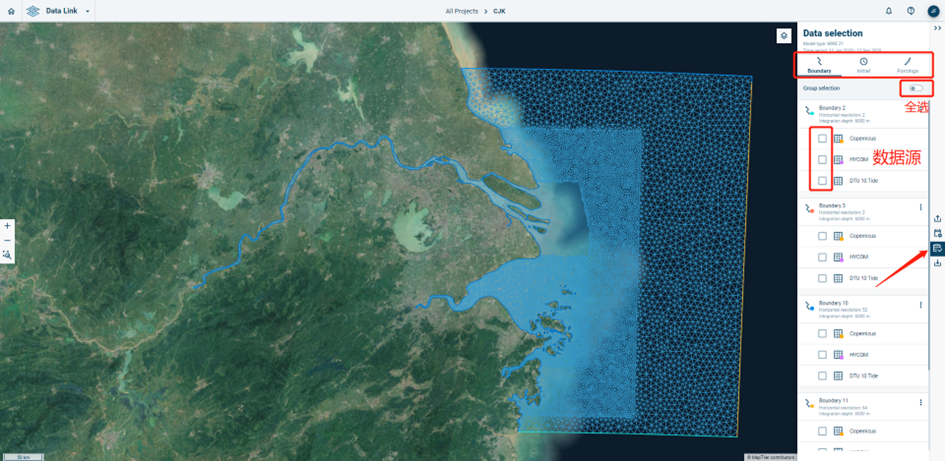The width and height of the screenshot is (945, 461).
Task: Click HYCOM grid icon in Boundary 10
Action: (838, 355)
